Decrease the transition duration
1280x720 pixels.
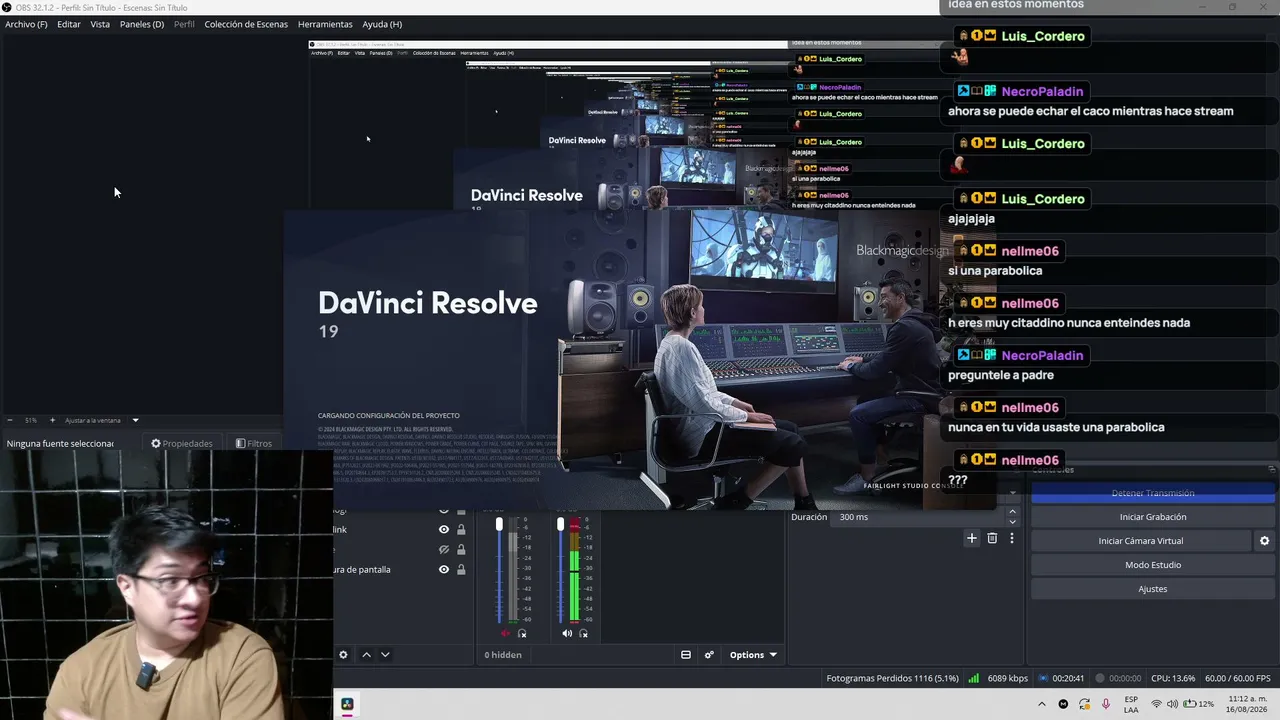(x=1012, y=522)
